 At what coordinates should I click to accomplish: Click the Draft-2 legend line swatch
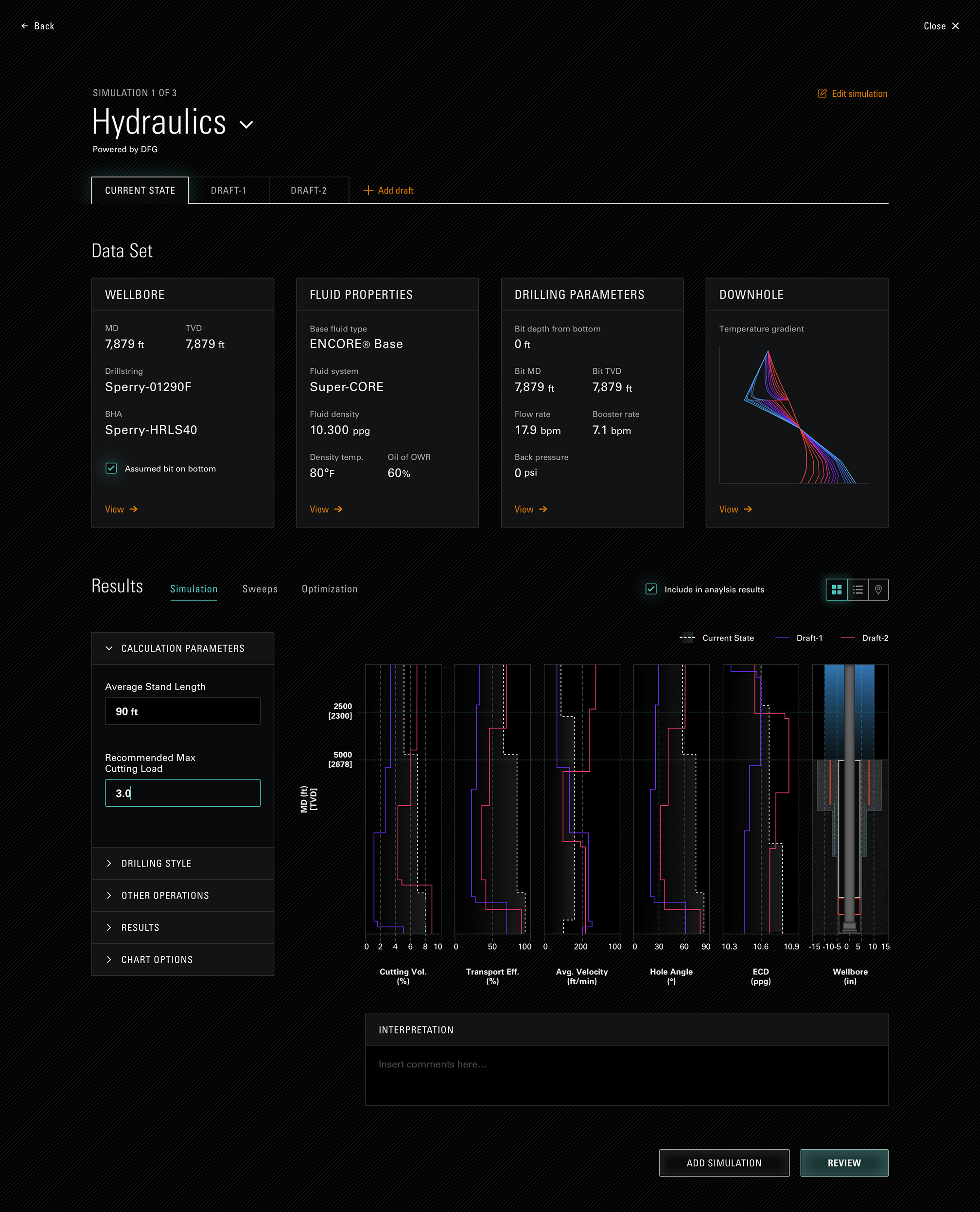tap(847, 638)
